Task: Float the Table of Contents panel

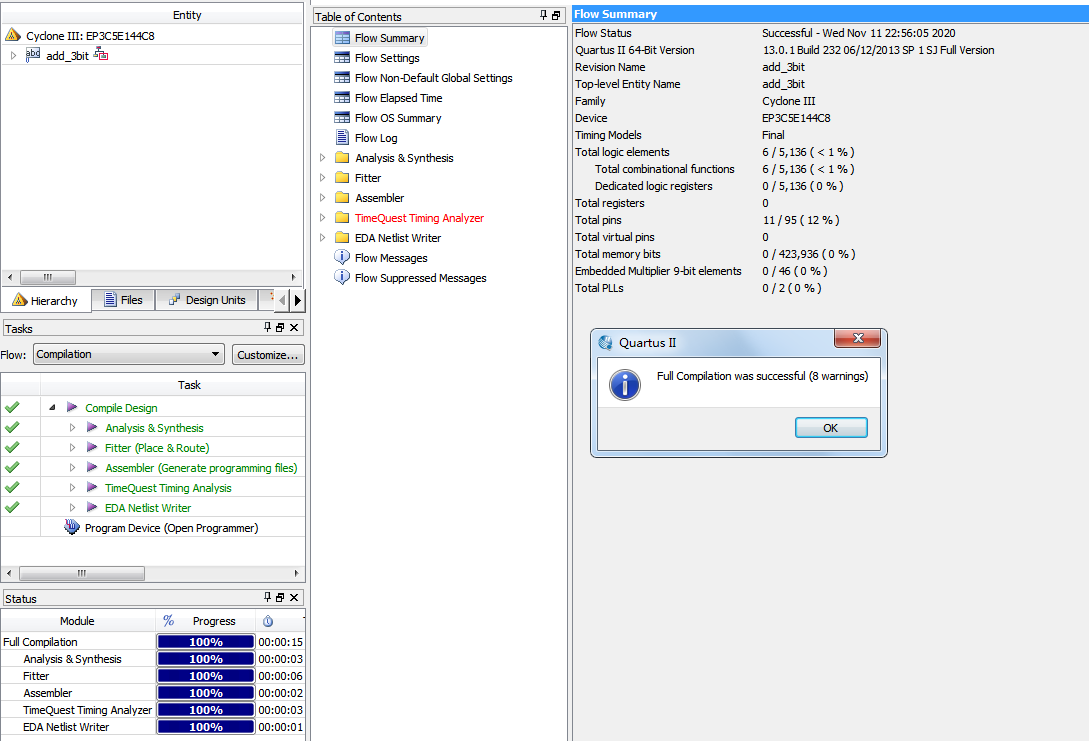Action: point(556,15)
